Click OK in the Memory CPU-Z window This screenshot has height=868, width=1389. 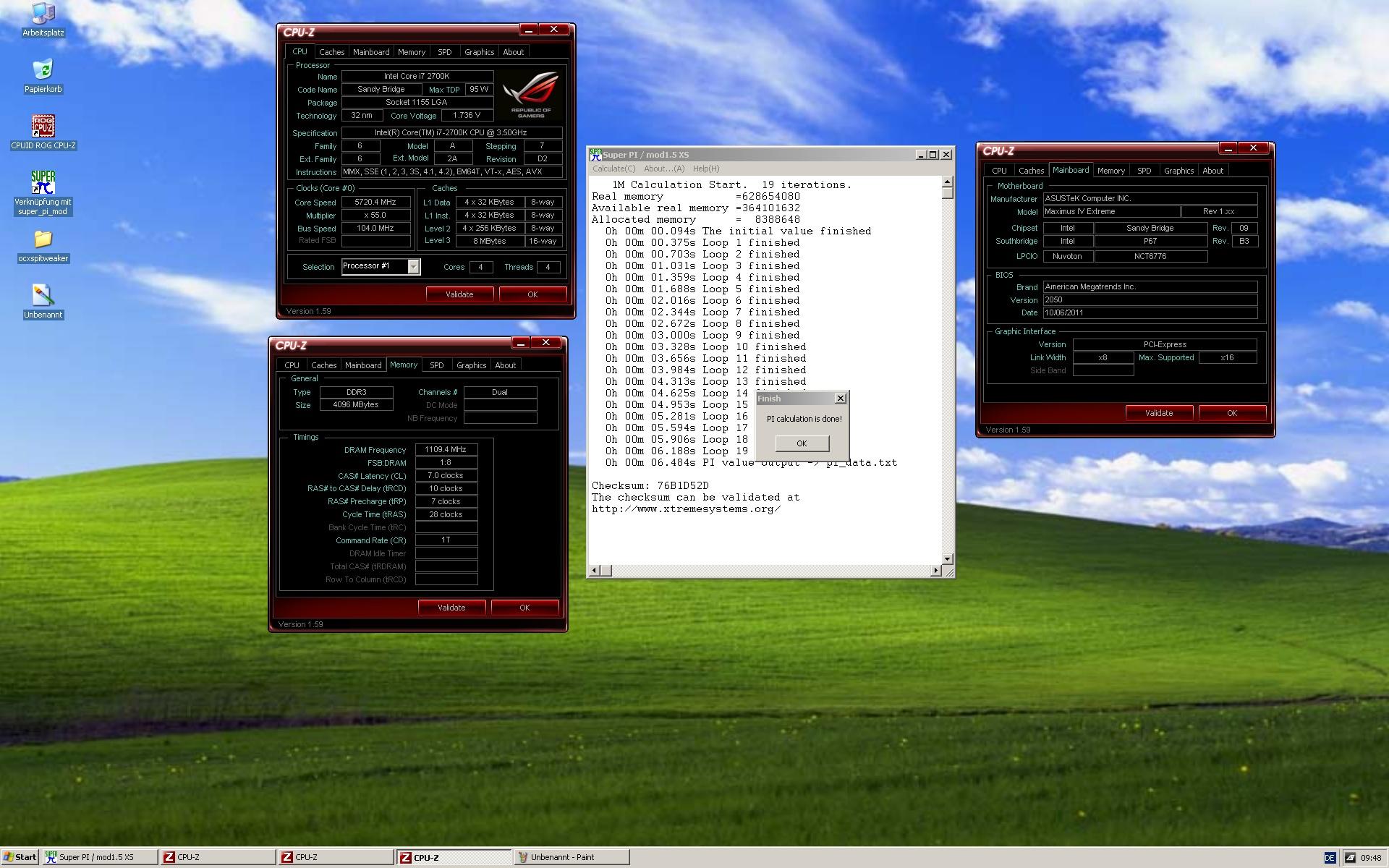pos(524,608)
